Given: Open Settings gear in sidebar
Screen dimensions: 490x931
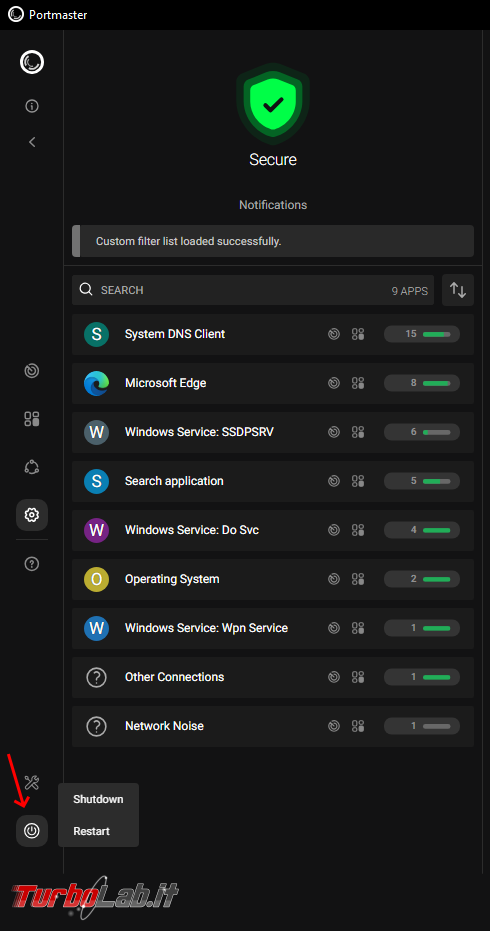Looking at the screenshot, I should pos(32,515).
